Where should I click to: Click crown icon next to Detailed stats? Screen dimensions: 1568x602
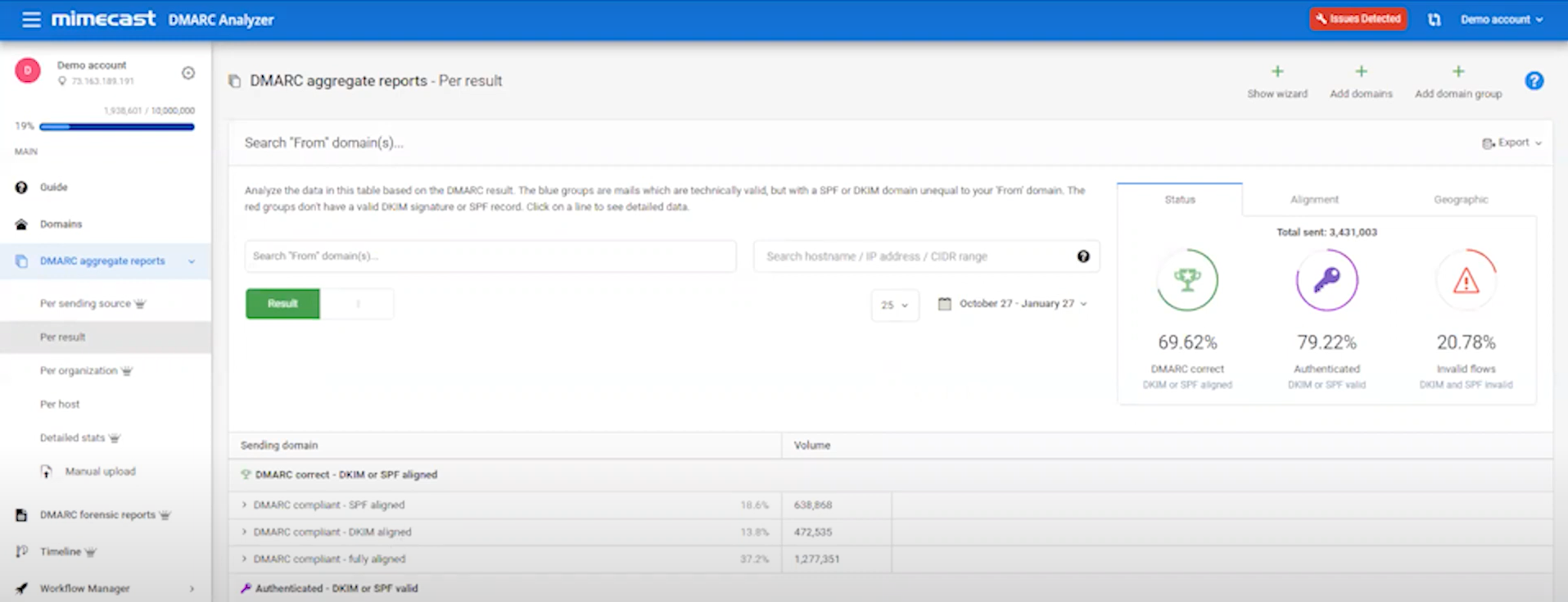click(x=115, y=438)
